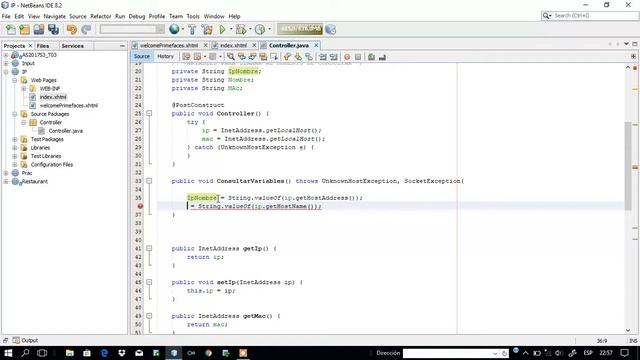
Task: Click the memory usage bar in toolbar
Action: coord(300,29)
